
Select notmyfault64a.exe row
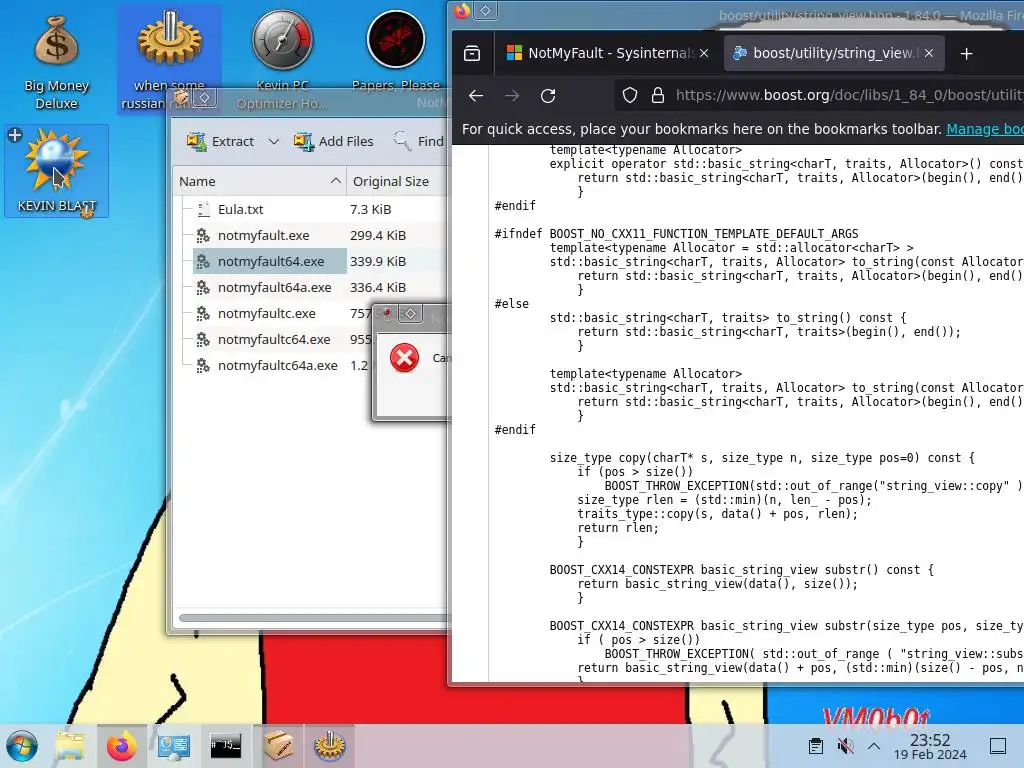click(x=274, y=287)
